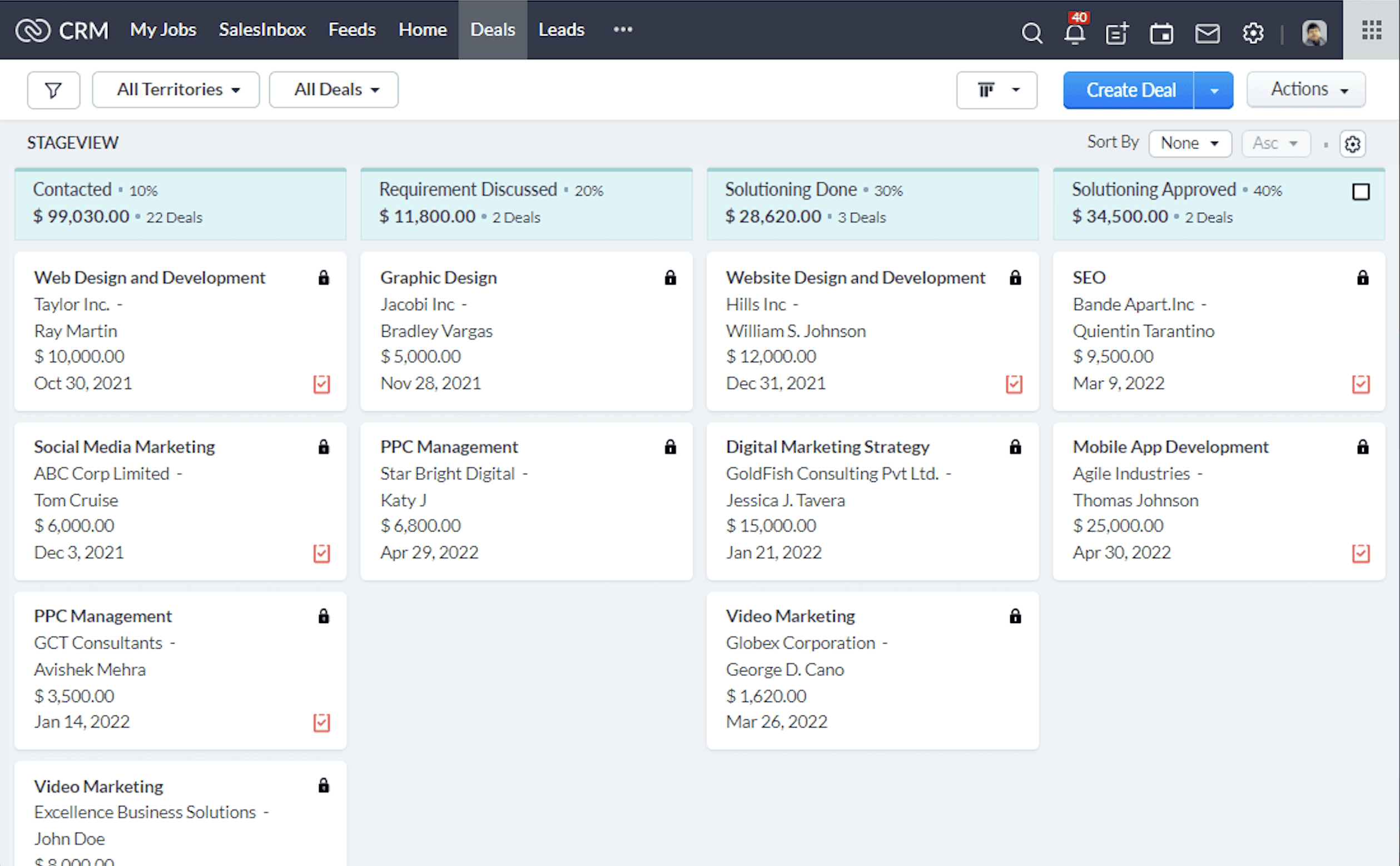Open the Digital Marketing Strategy deal
The height and width of the screenshot is (866, 1400).
pyautogui.click(x=827, y=447)
